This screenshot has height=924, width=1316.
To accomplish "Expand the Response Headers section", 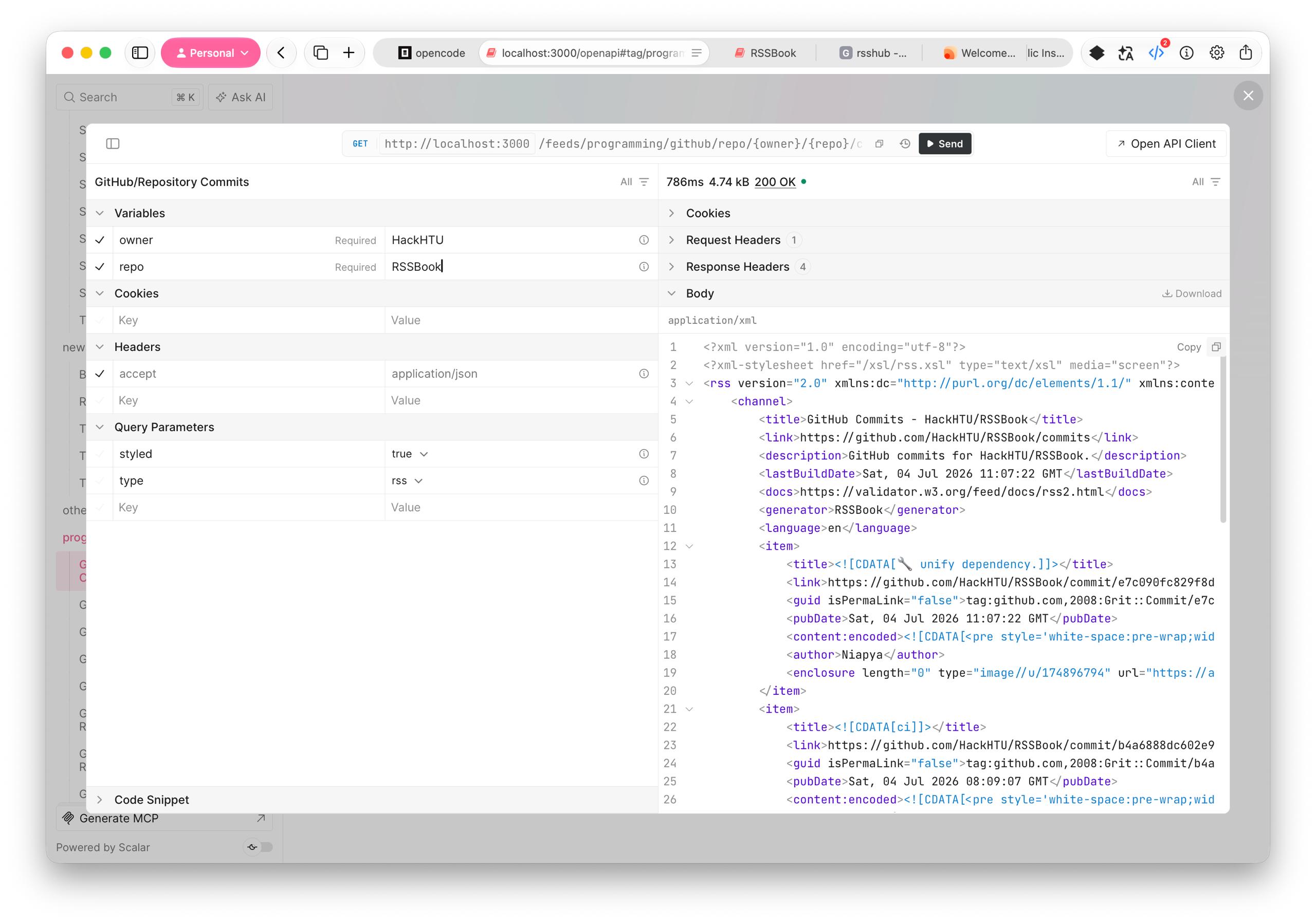I will [671, 267].
